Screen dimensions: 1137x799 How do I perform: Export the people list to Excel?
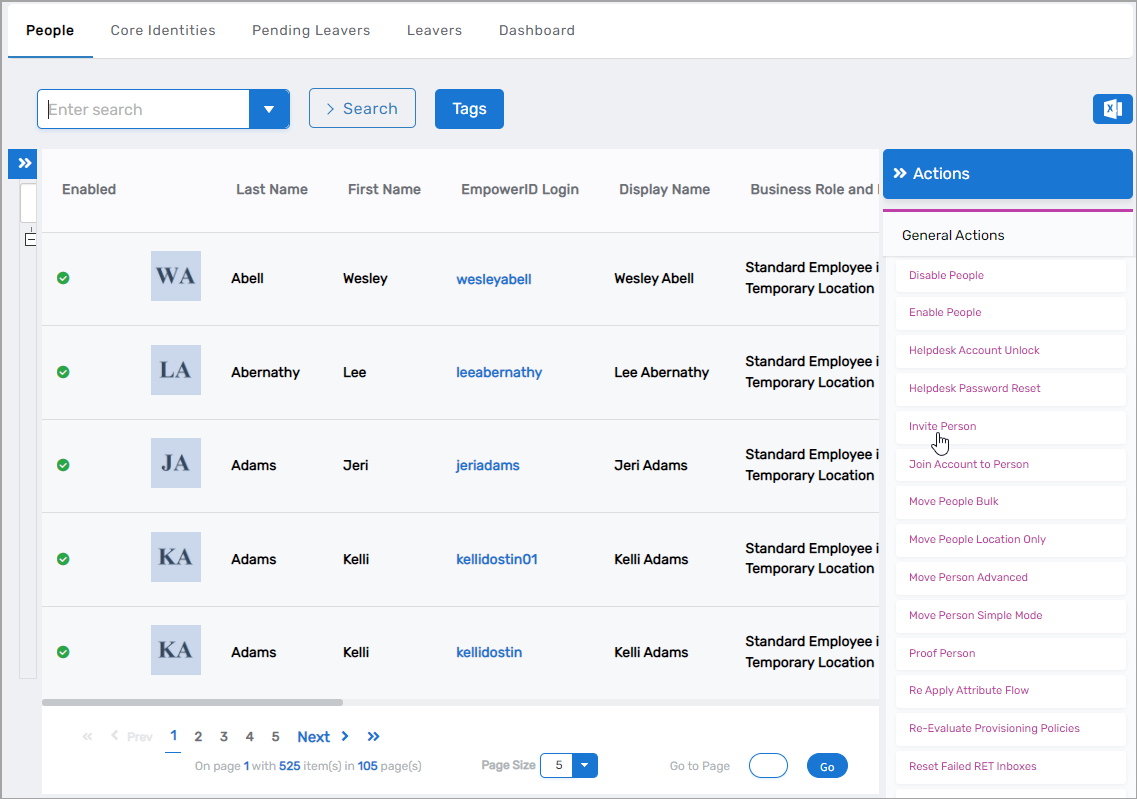pos(1112,109)
